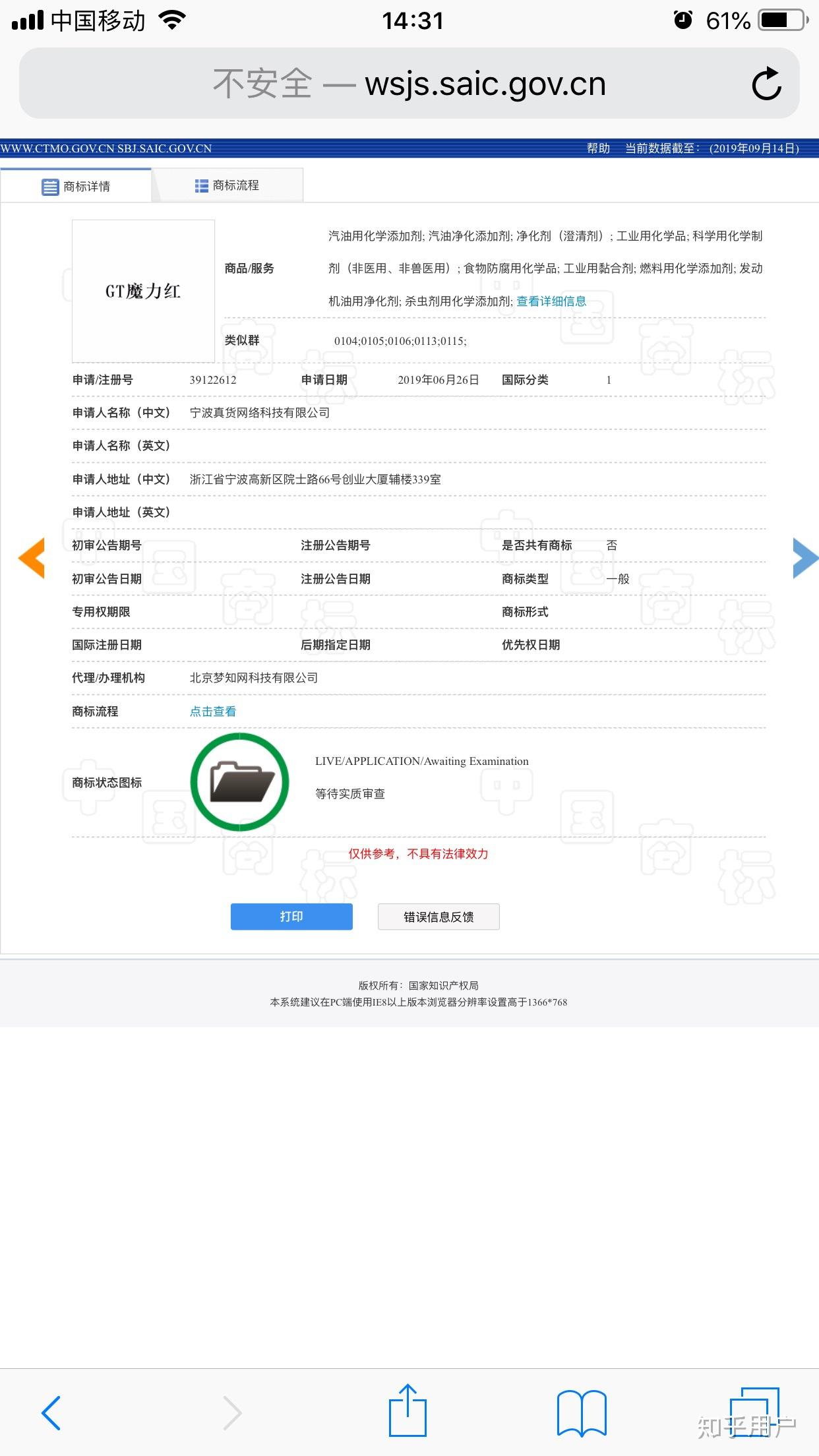This screenshot has width=819, height=1456.
Task: Tap the red disclaimer 仅供参考，不具有法律效力
Action: tap(418, 854)
